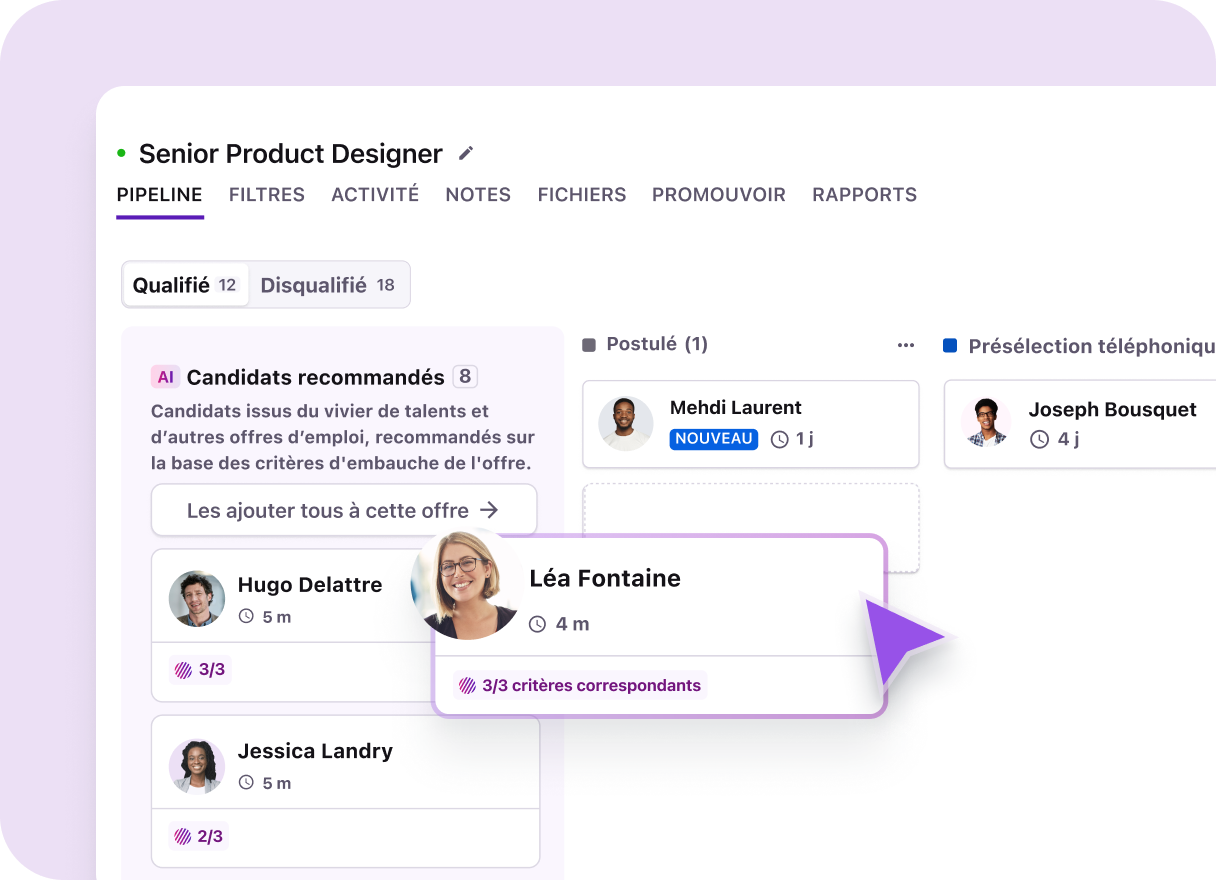
Task: Click the blue square beside Présélection téléphonique
Action: (x=950, y=346)
